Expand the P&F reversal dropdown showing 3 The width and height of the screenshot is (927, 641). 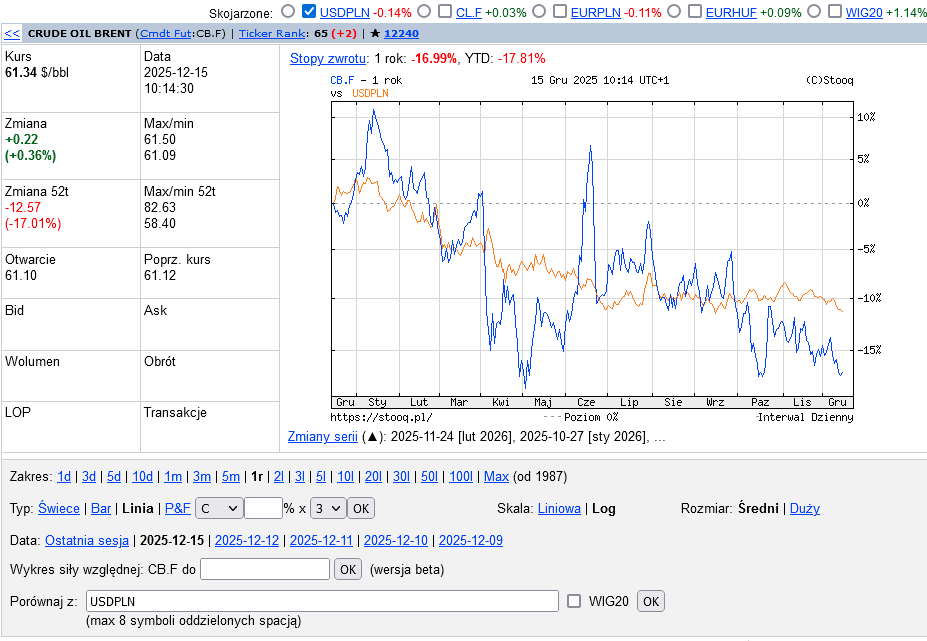tap(328, 508)
